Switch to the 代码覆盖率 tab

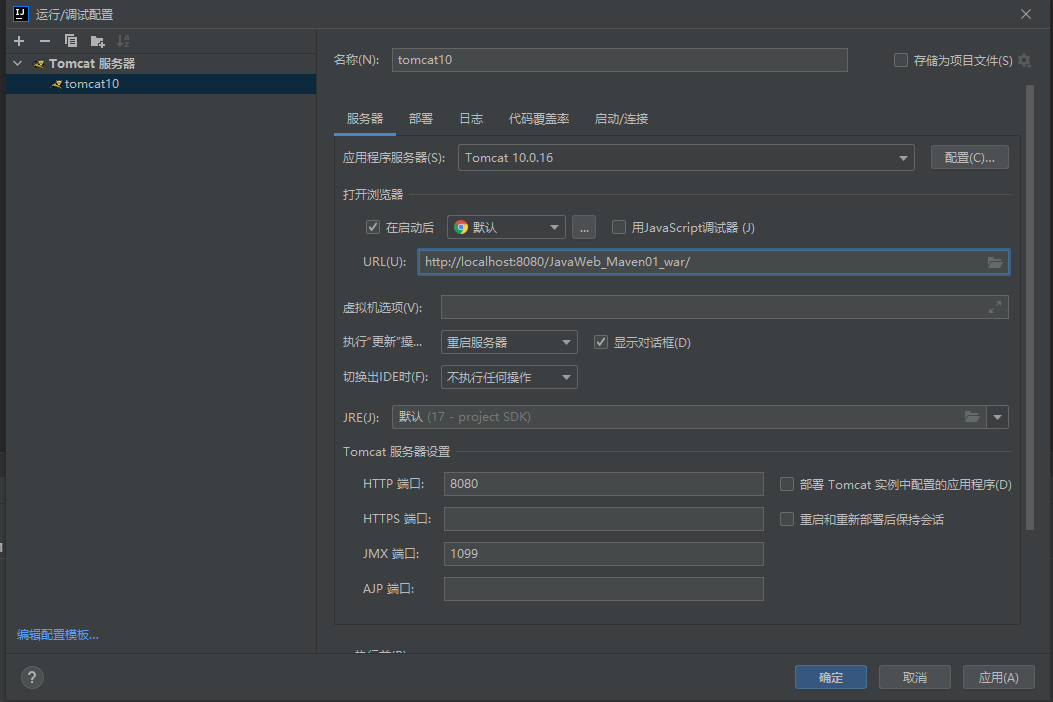(539, 119)
